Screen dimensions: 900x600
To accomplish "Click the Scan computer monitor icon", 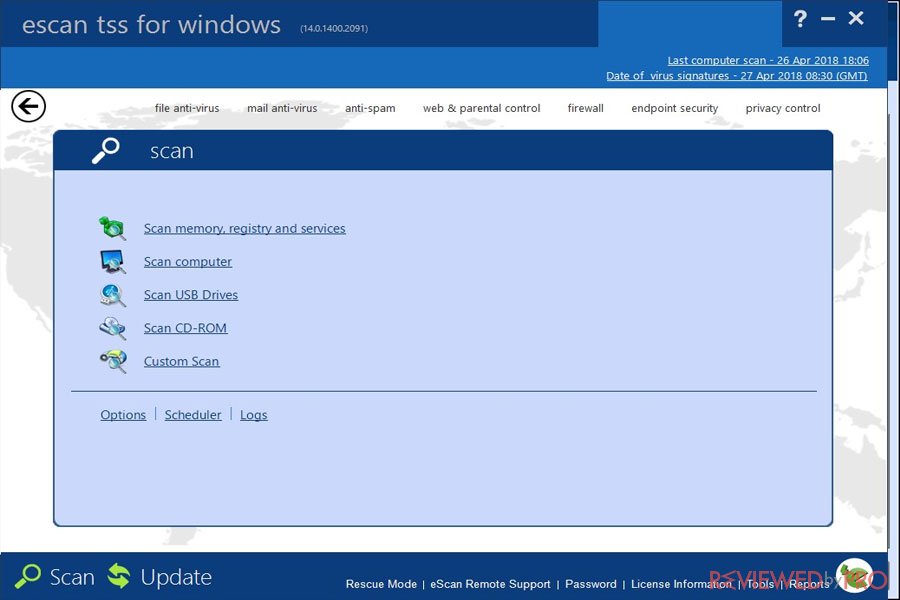I will pos(112,261).
